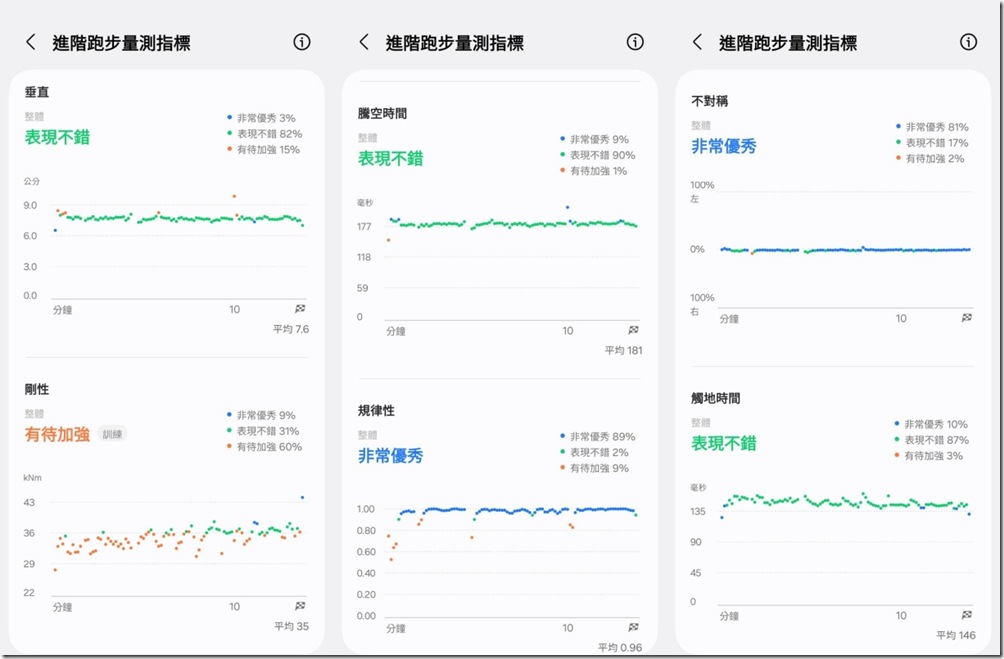Image resolution: width=1004 pixels, height=659 pixels.
Task: Click the 表現不錯 87% legend entry
Action: (932, 440)
